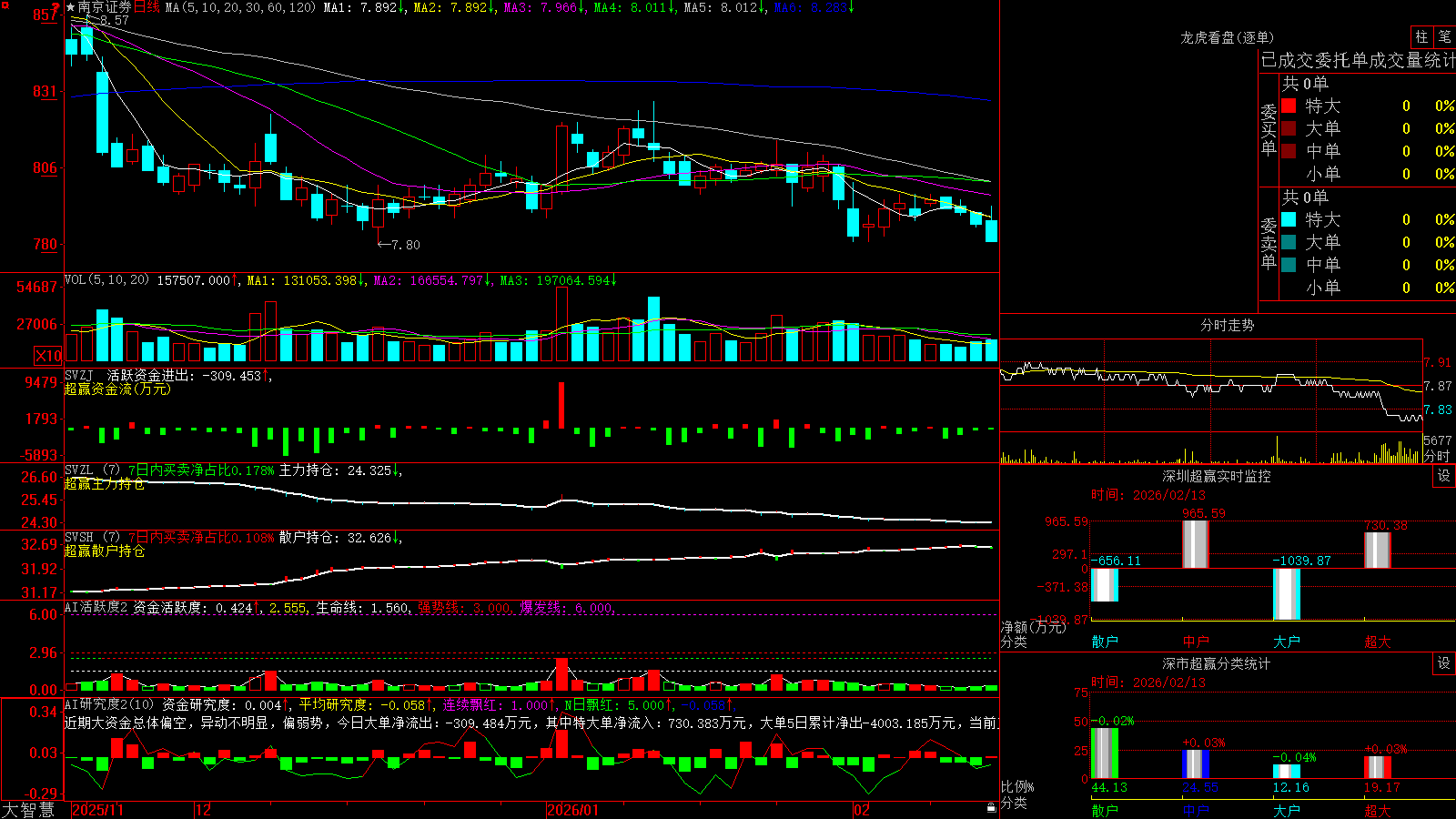This screenshot has width=1456, height=819.
Task: Click the green 44.13 散户 ratio bar
Action: pyautogui.click(x=1105, y=753)
